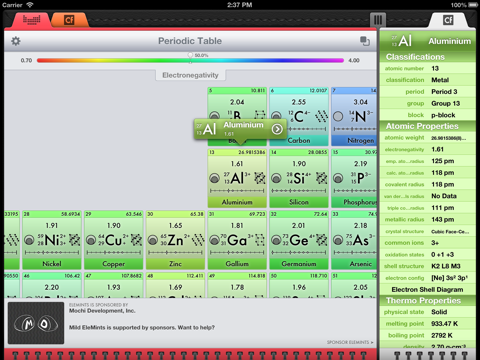
Task: Click the crystal structure icon on Aluminium tile
Action: [260, 178]
